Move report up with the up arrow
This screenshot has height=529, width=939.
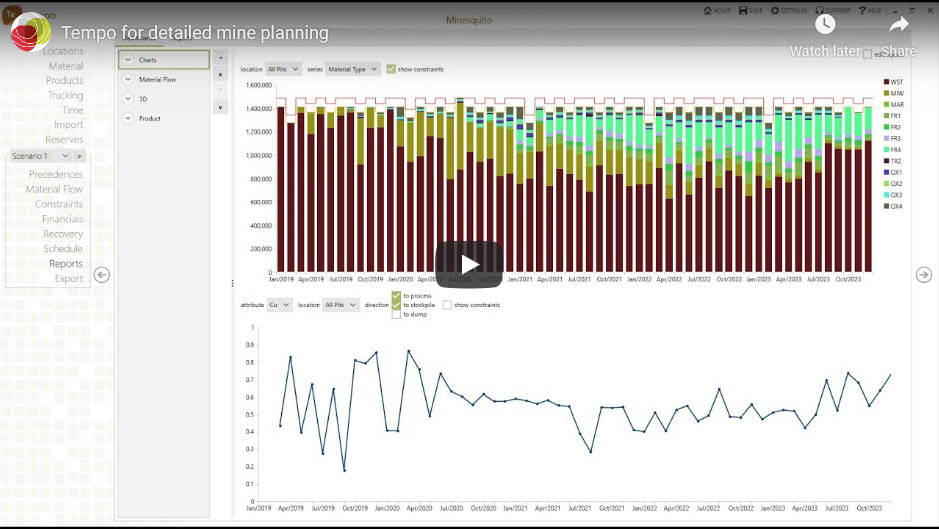220,90
